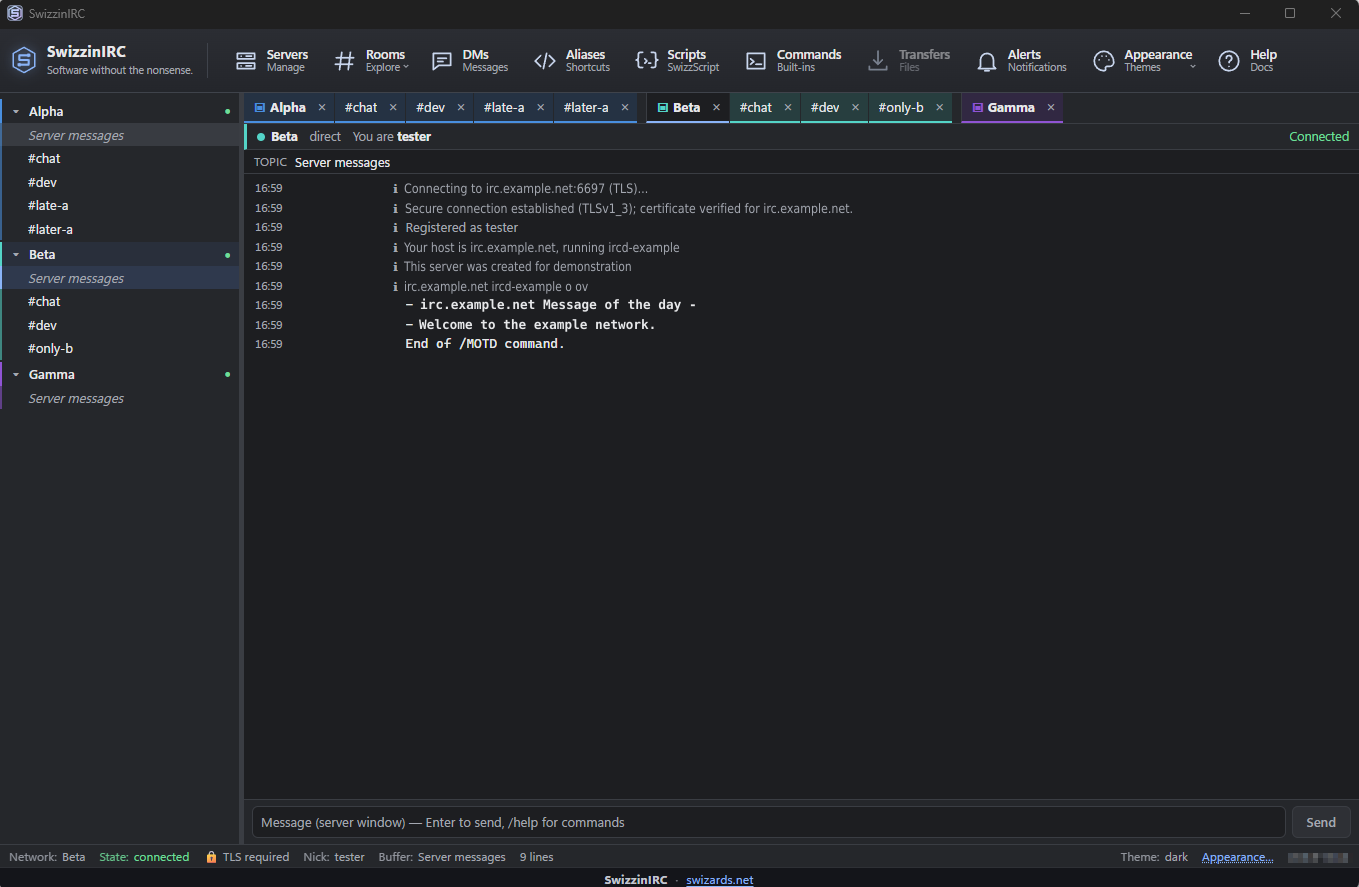Close the #only-b tab
The width and height of the screenshot is (1359, 887).
click(940, 107)
